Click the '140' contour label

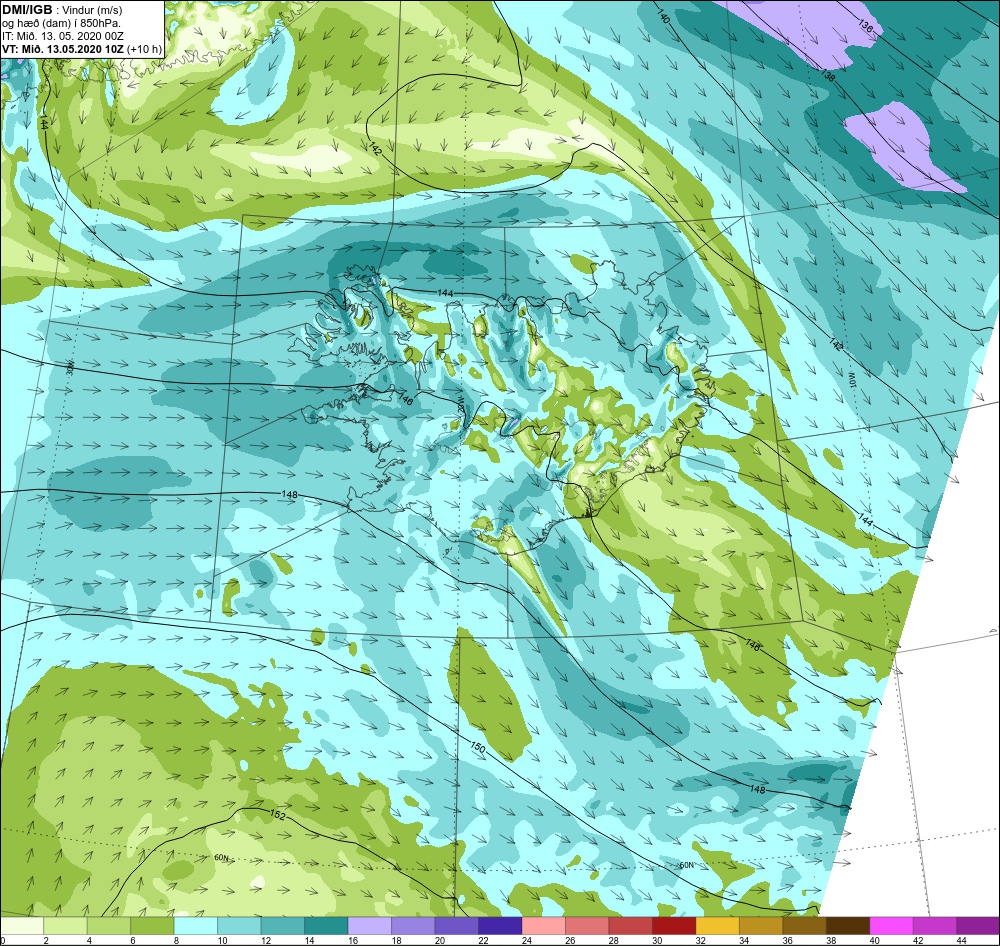pos(663,17)
